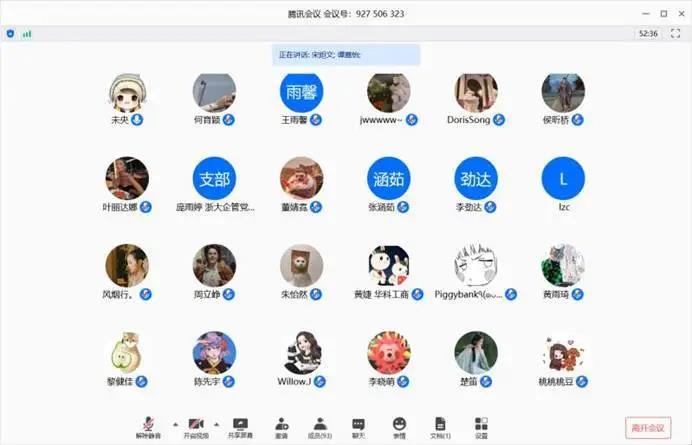Start sharing screen
692x445 pixels.
(240, 427)
